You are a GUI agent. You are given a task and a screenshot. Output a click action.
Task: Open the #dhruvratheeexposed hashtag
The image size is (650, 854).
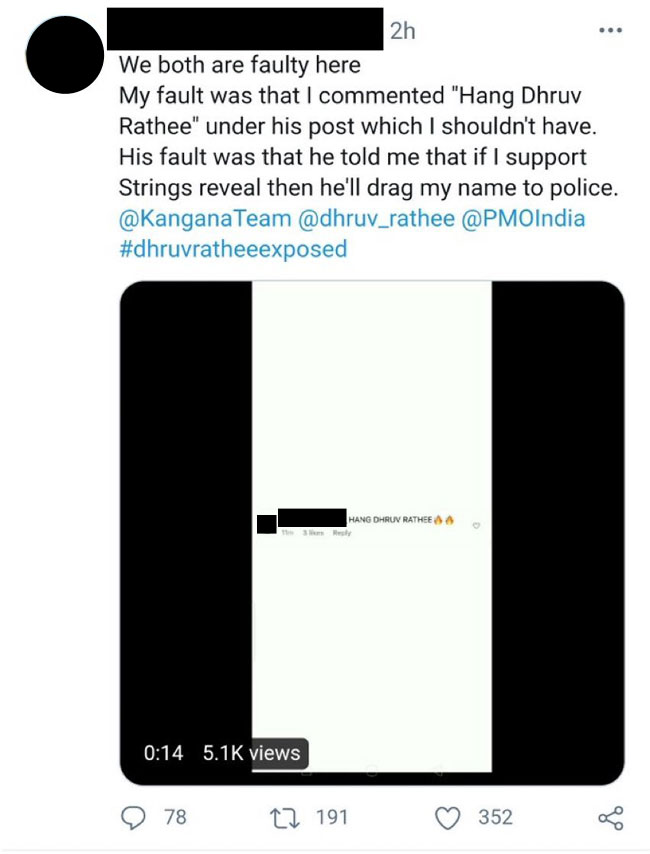tap(232, 248)
